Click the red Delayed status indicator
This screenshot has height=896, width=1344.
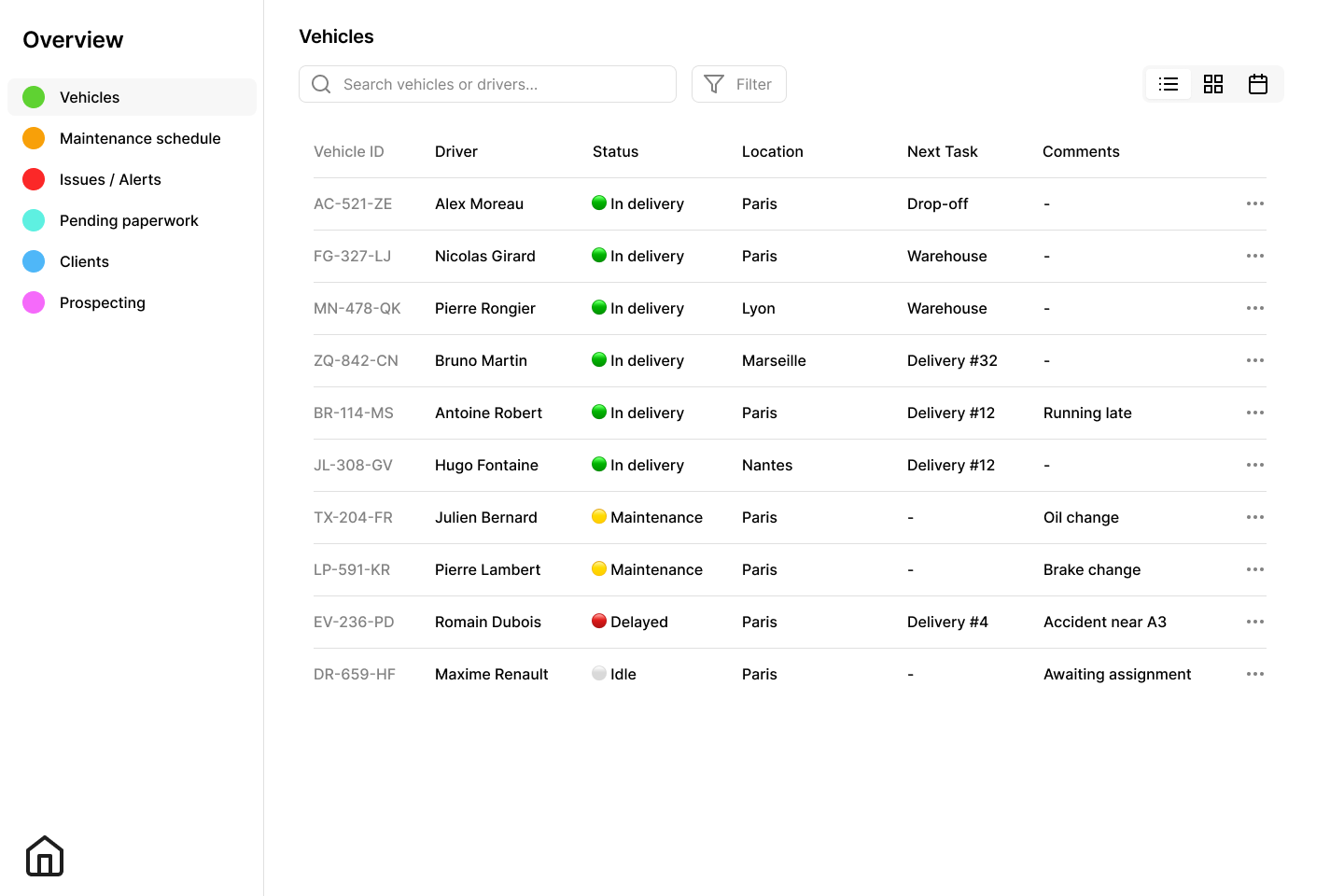tap(599, 622)
